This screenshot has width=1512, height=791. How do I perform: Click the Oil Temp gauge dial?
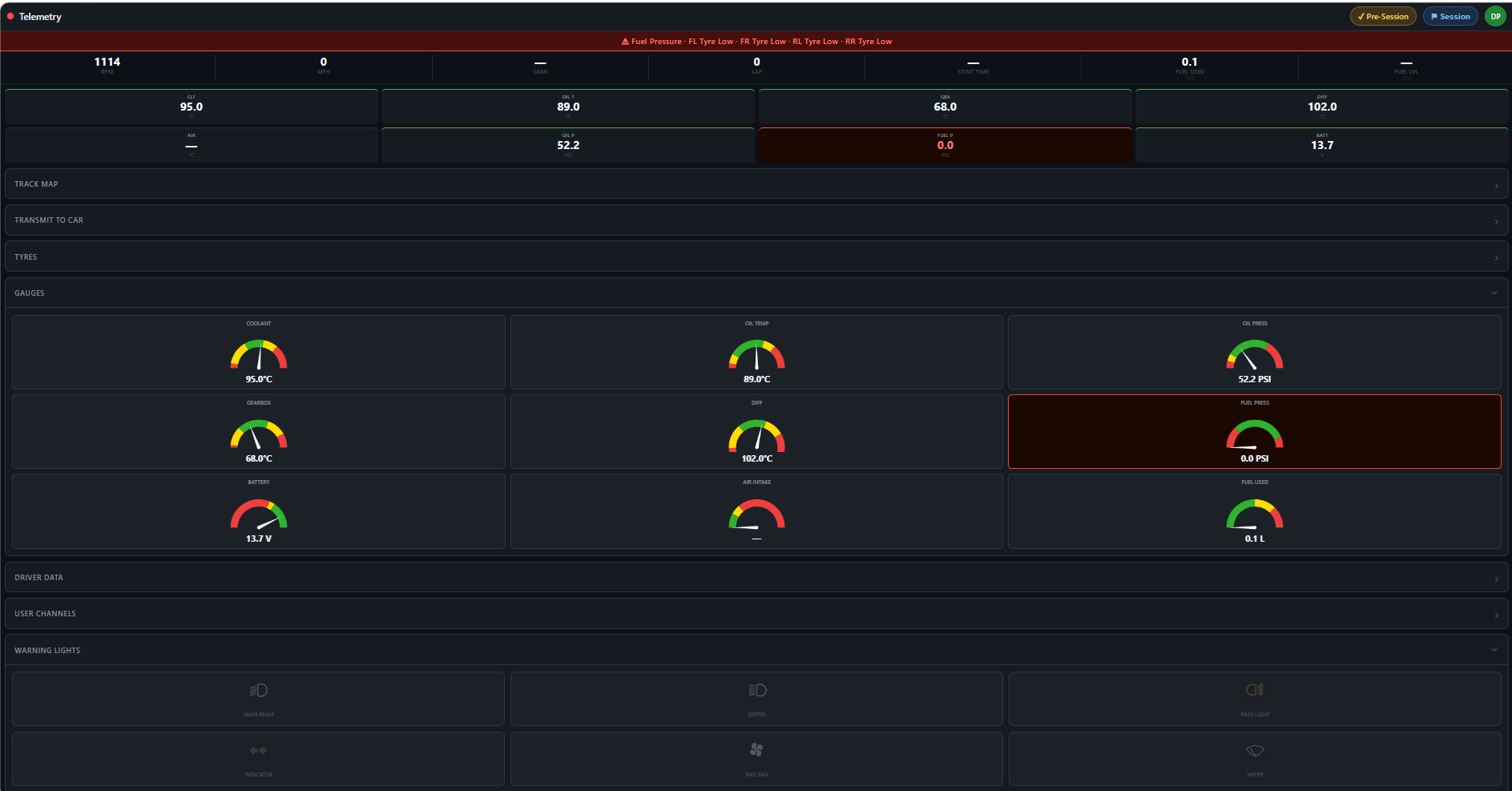pos(756,354)
